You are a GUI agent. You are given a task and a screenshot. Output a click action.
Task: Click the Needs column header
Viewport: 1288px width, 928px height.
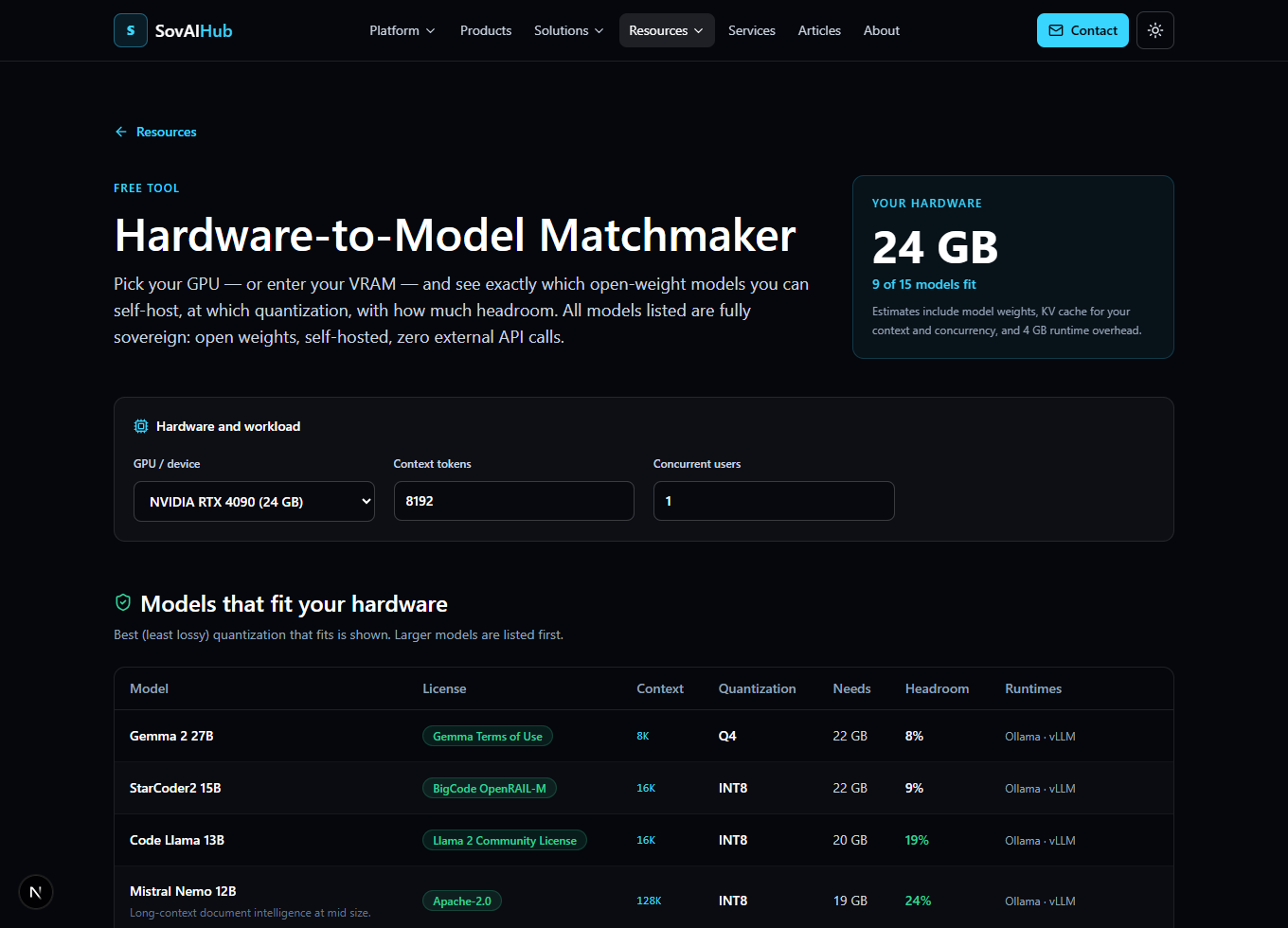(851, 688)
